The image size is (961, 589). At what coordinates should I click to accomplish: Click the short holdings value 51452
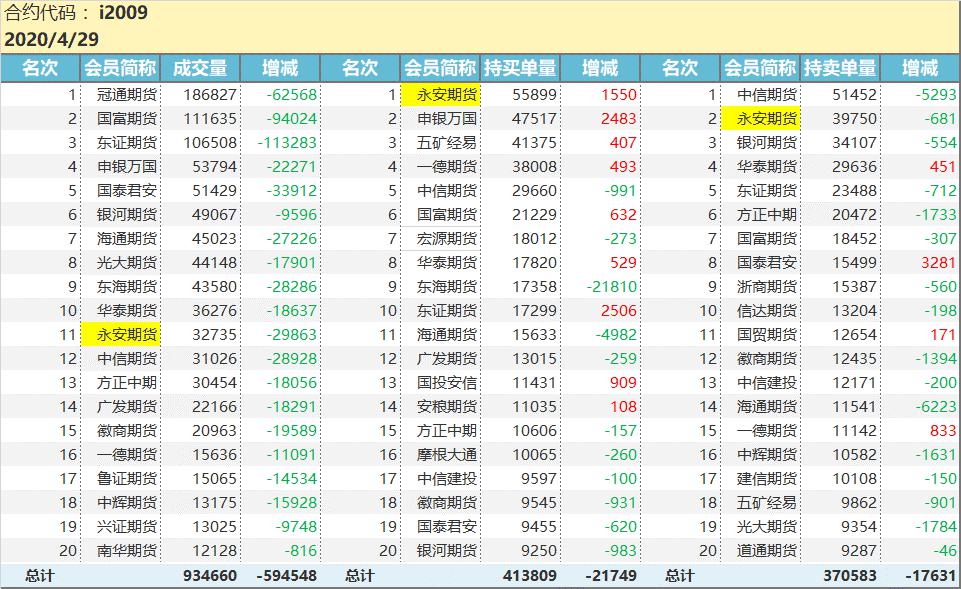(853, 95)
